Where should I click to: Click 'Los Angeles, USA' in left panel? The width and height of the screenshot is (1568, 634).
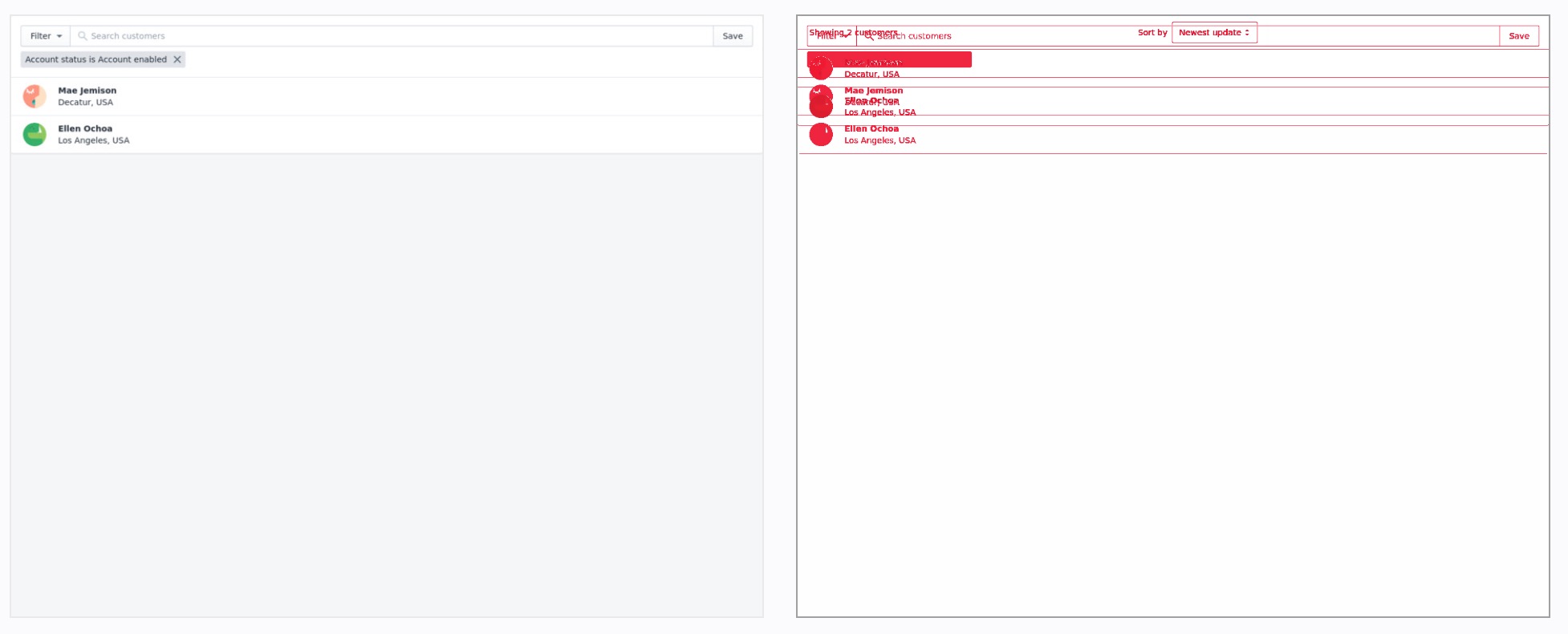click(x=94, y=140)
